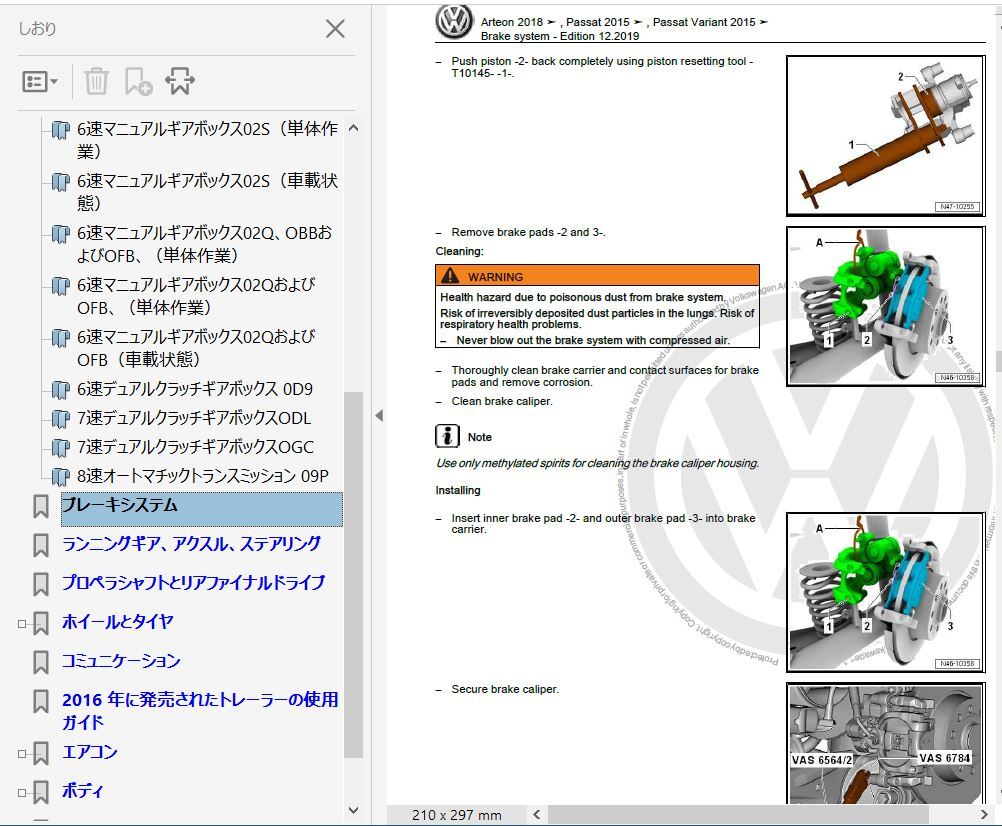Open bookmark 8速オートマチックトランスミッション 09P
1002x826 pixels.
click(x=203, y=476)
